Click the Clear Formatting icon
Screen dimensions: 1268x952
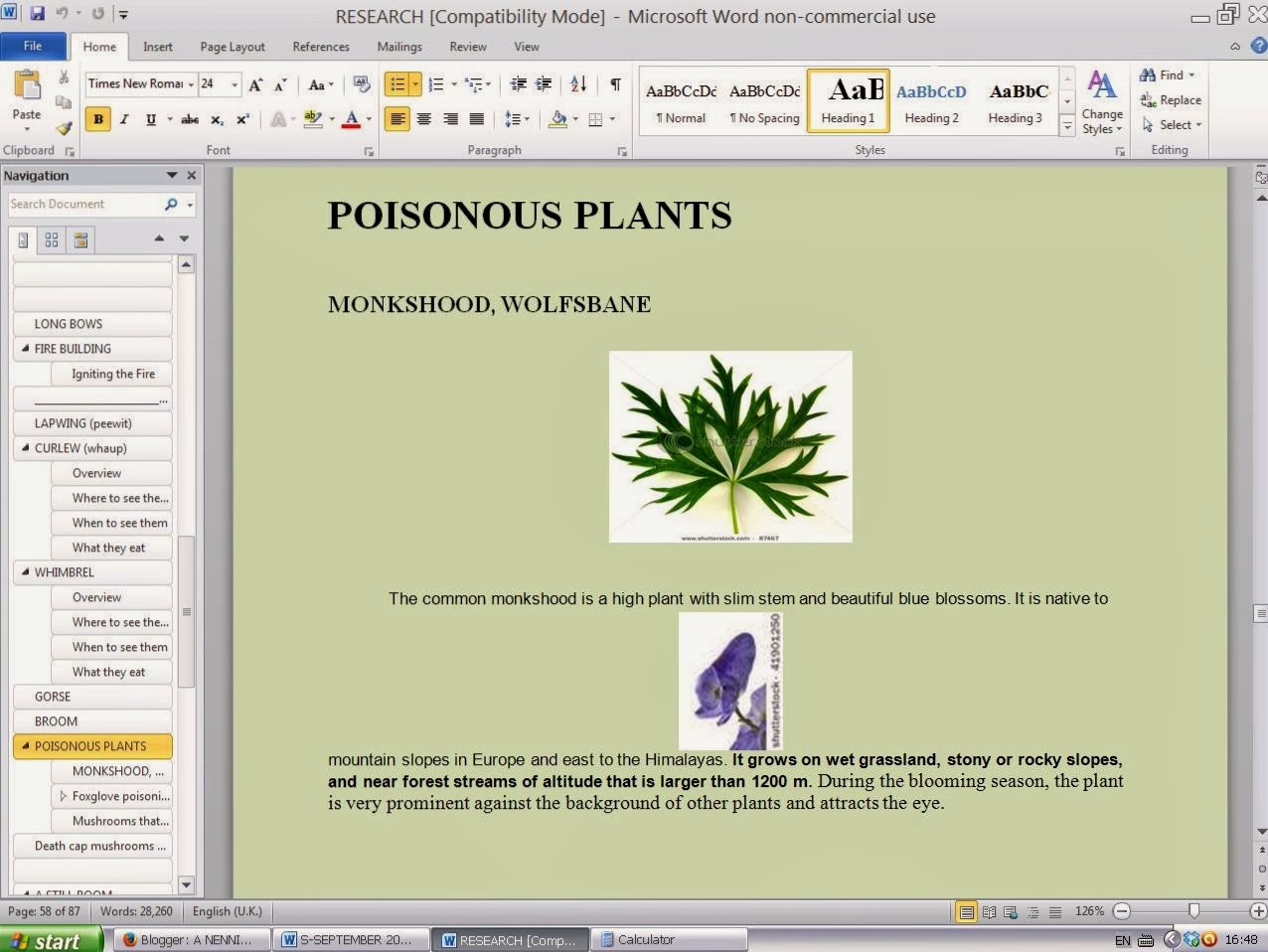362,84
